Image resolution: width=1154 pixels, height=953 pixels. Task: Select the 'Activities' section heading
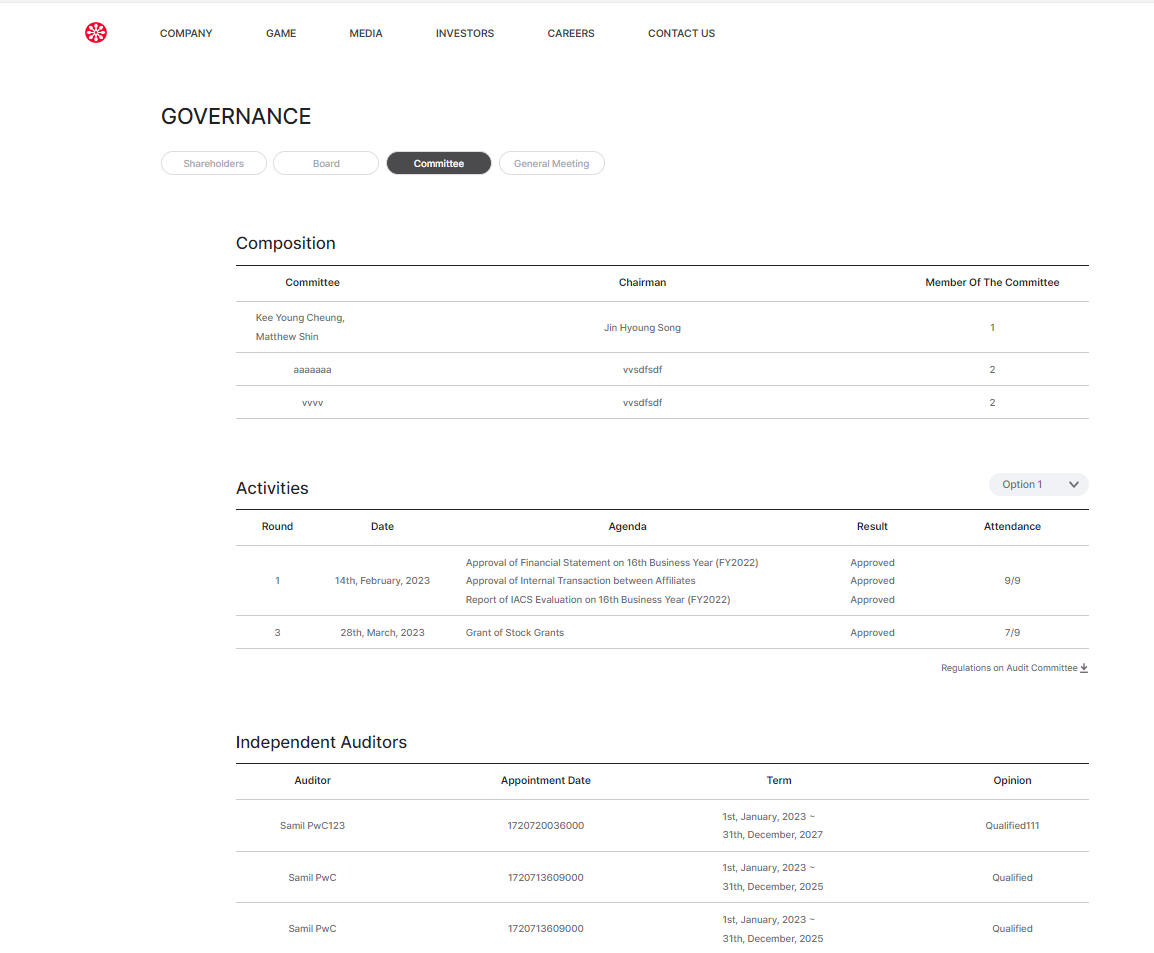[272, 488]
